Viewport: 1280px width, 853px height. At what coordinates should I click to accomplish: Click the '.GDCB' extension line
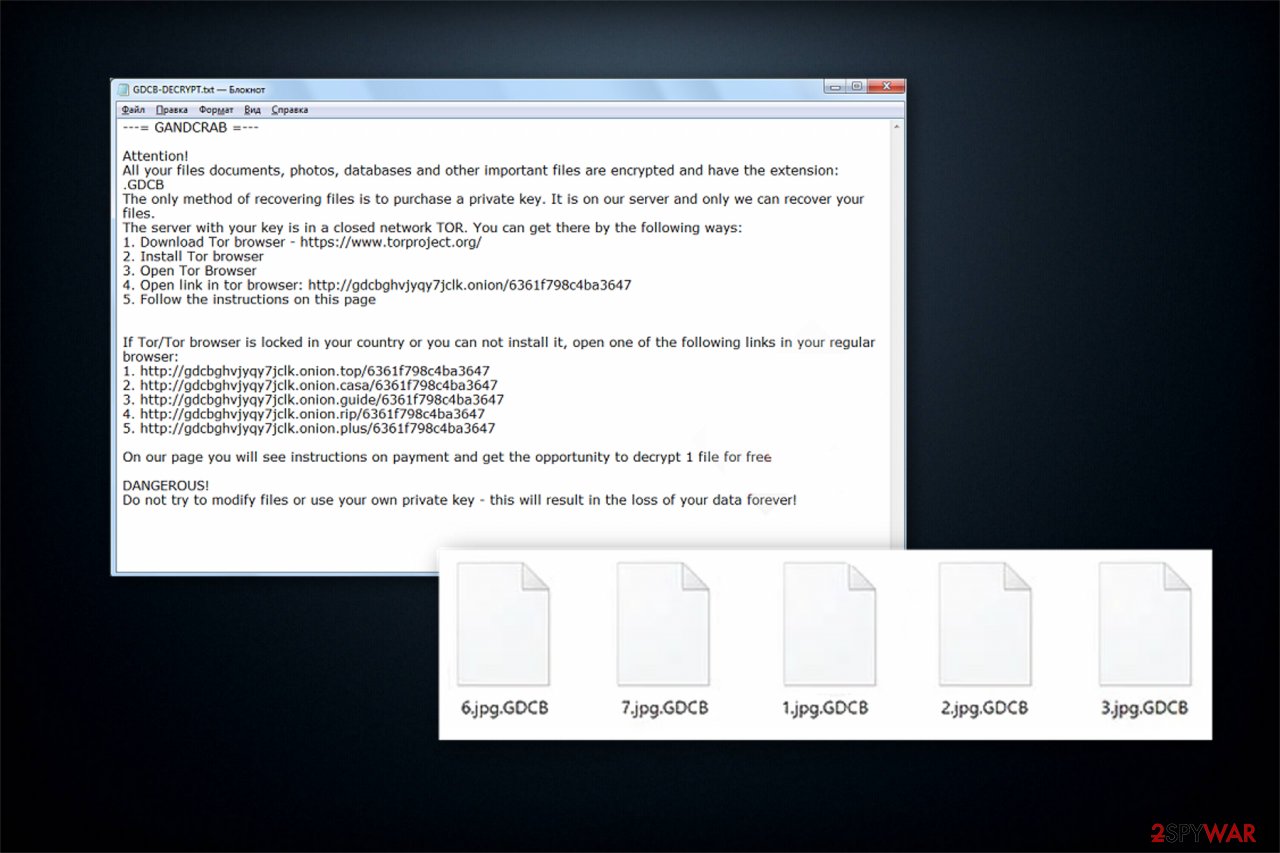(143, 185)
